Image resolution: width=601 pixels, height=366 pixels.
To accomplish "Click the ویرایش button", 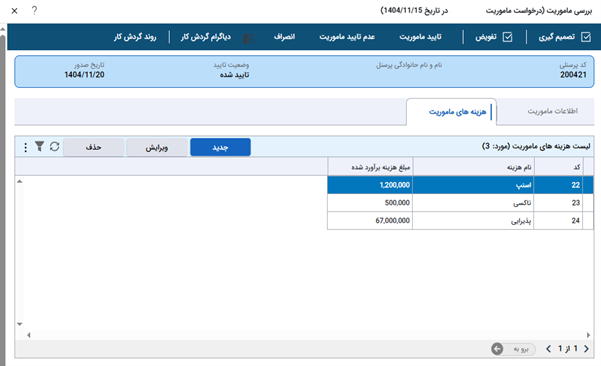I will [x=157, y=147].
